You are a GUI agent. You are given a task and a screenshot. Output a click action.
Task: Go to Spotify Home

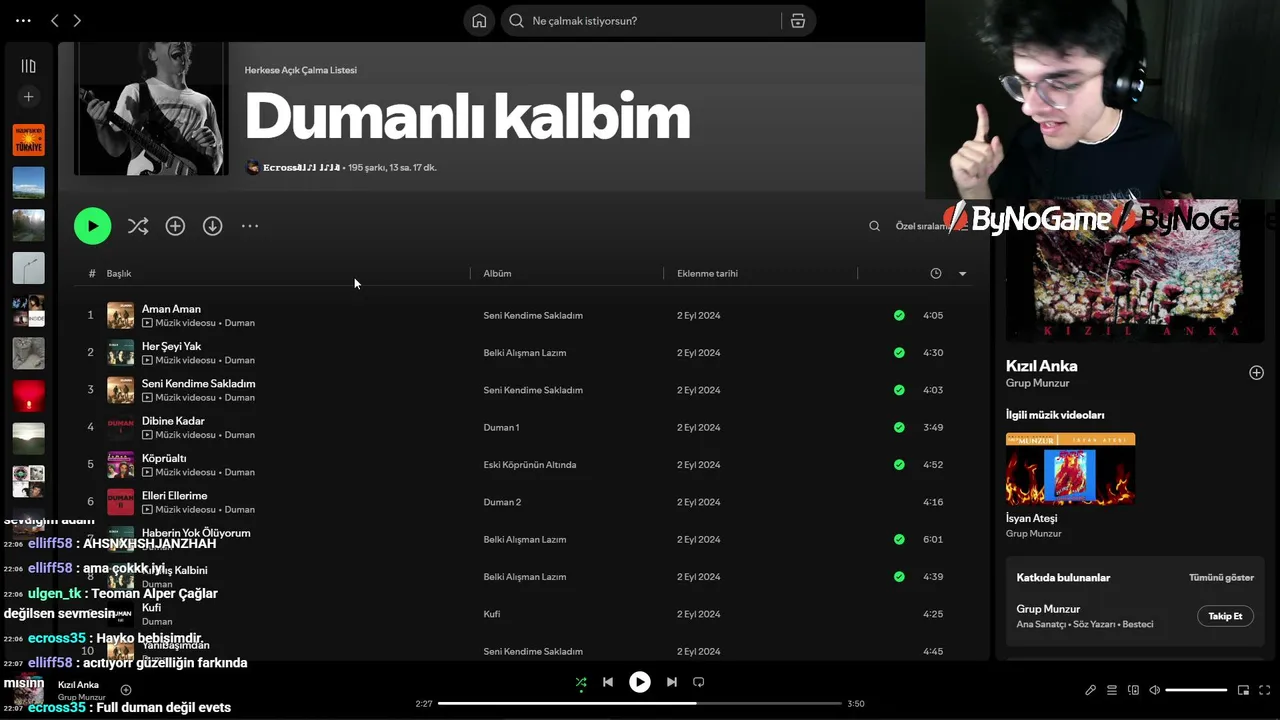click(x=479, y=21)
